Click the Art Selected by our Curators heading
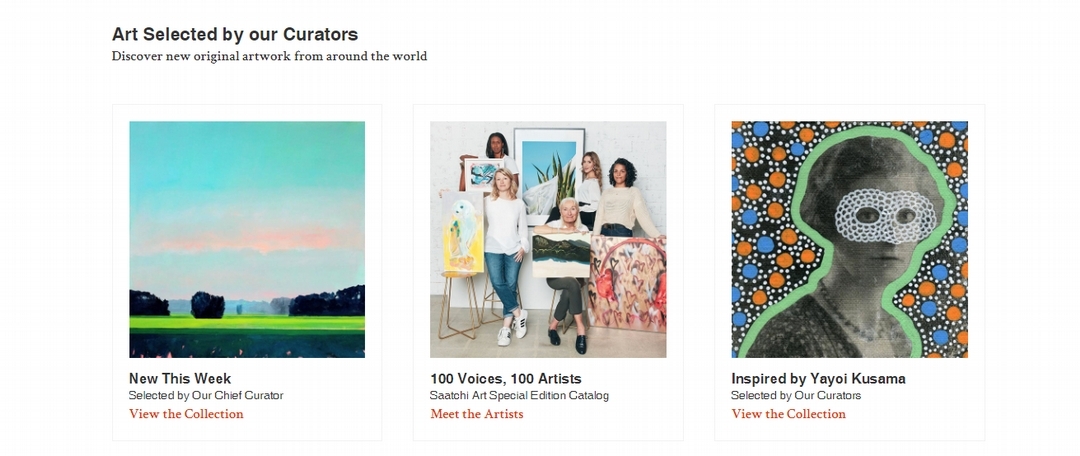 tap(235, 34)
